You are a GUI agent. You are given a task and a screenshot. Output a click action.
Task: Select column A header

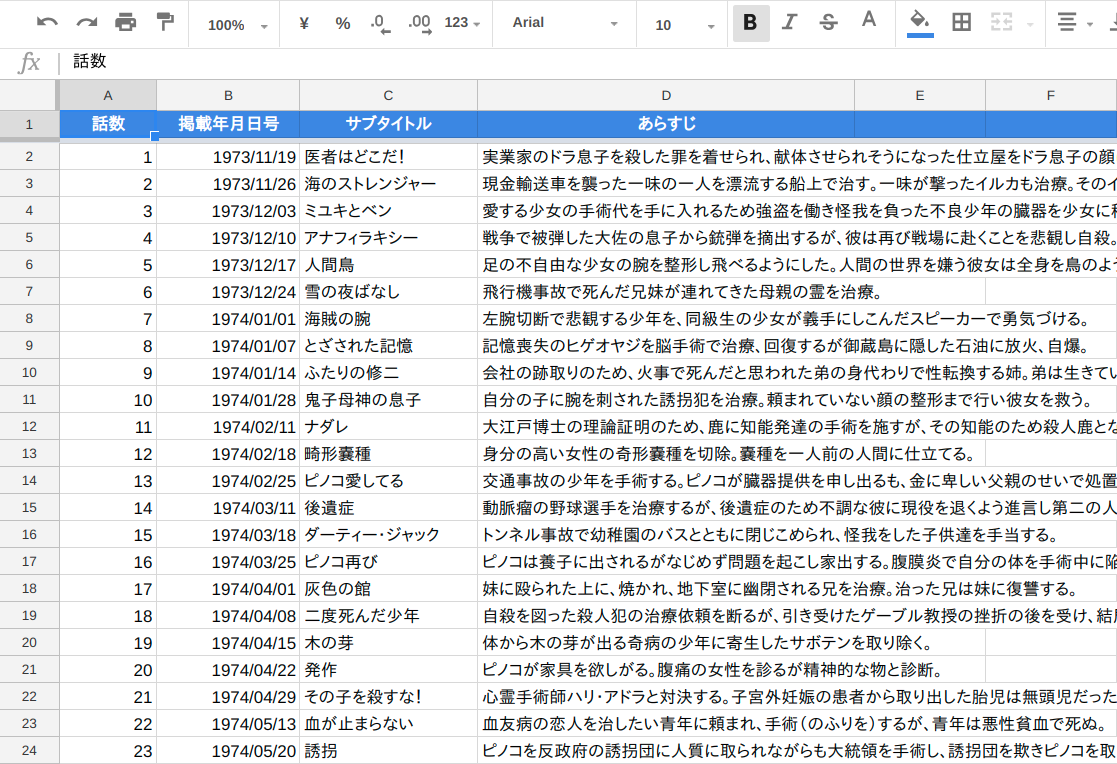pyautogui.click(x=108, y=96)
